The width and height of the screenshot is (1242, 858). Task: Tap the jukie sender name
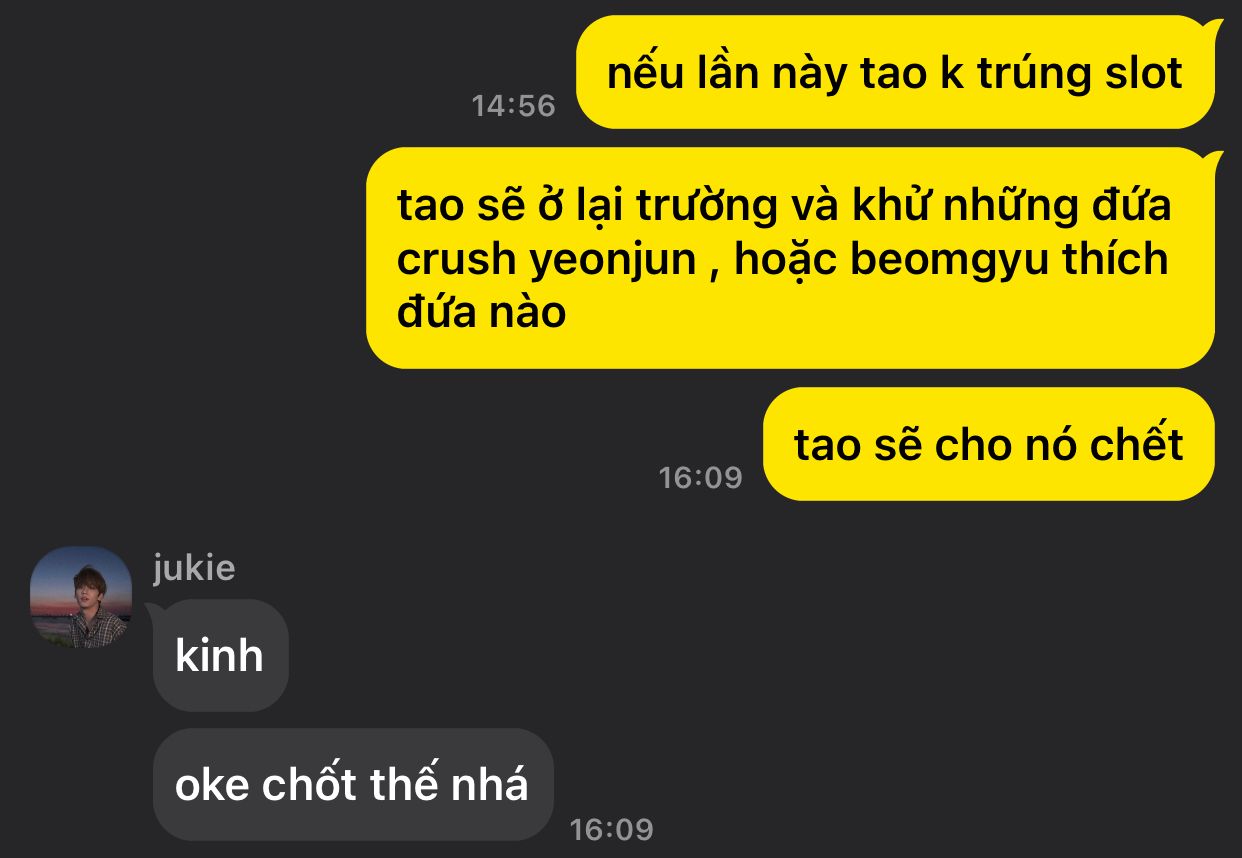tap(194, 568)
